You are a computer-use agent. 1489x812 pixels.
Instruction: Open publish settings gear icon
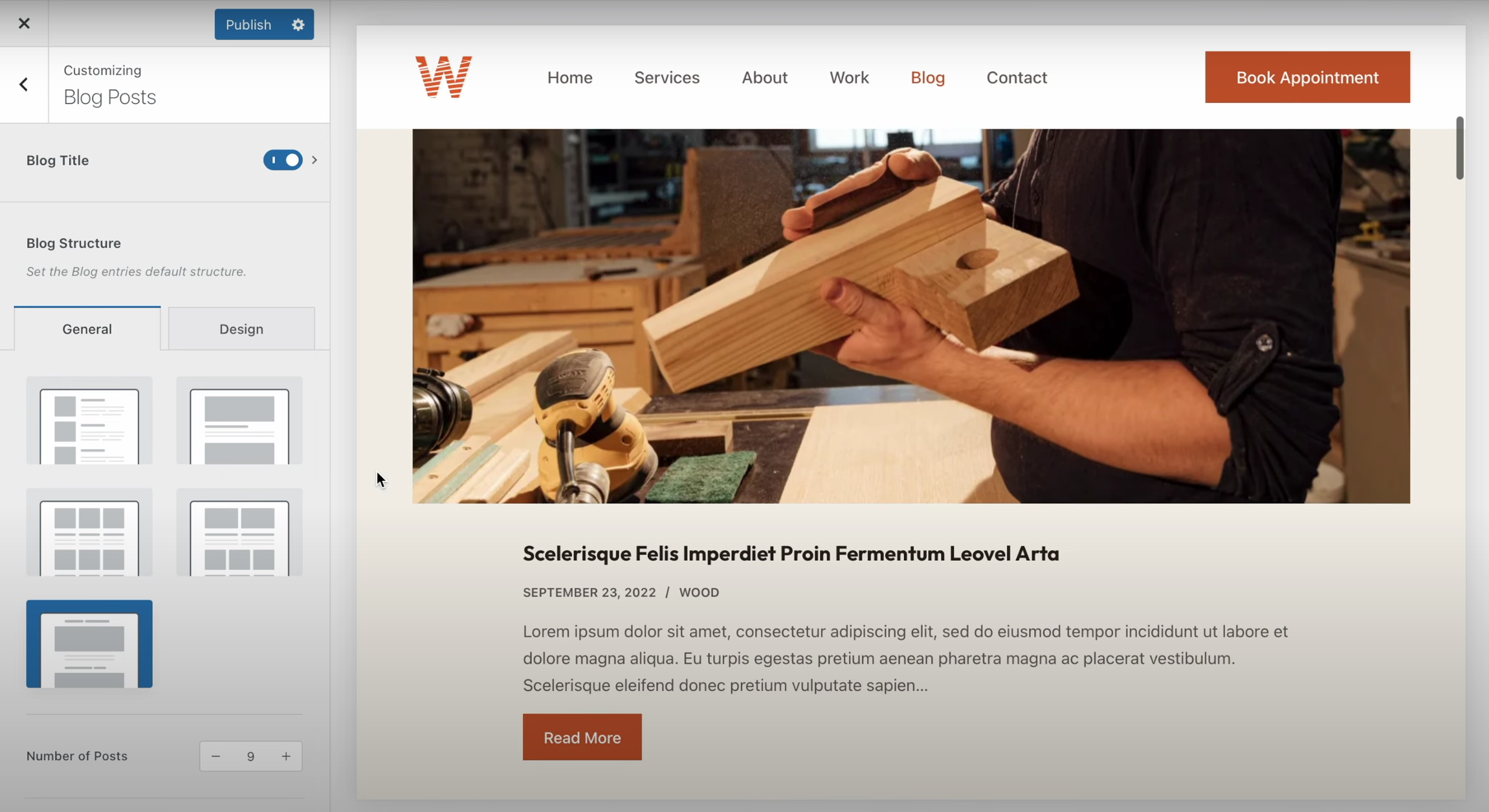(x=298, y=25)
